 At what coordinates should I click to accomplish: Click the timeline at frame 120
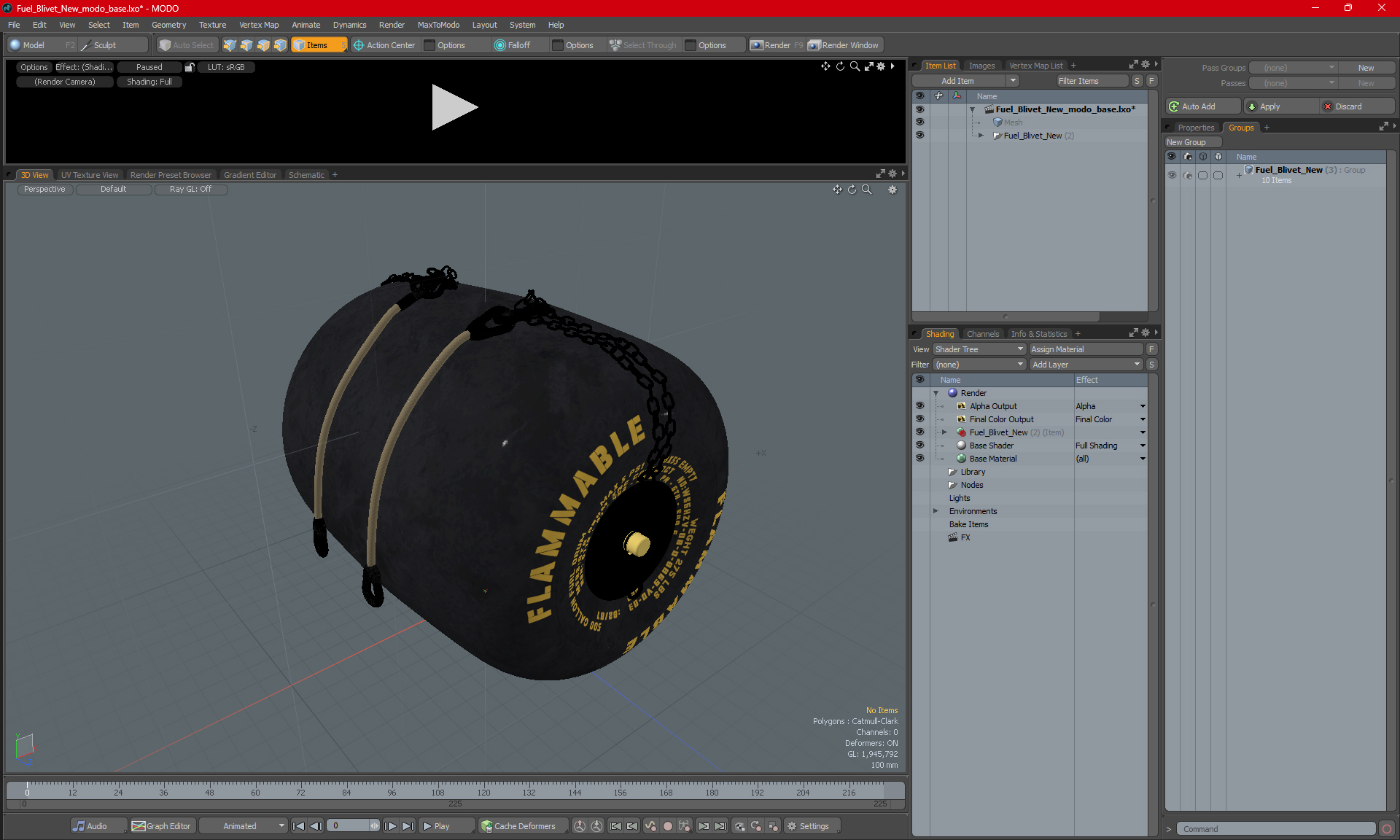coord(483,789)
